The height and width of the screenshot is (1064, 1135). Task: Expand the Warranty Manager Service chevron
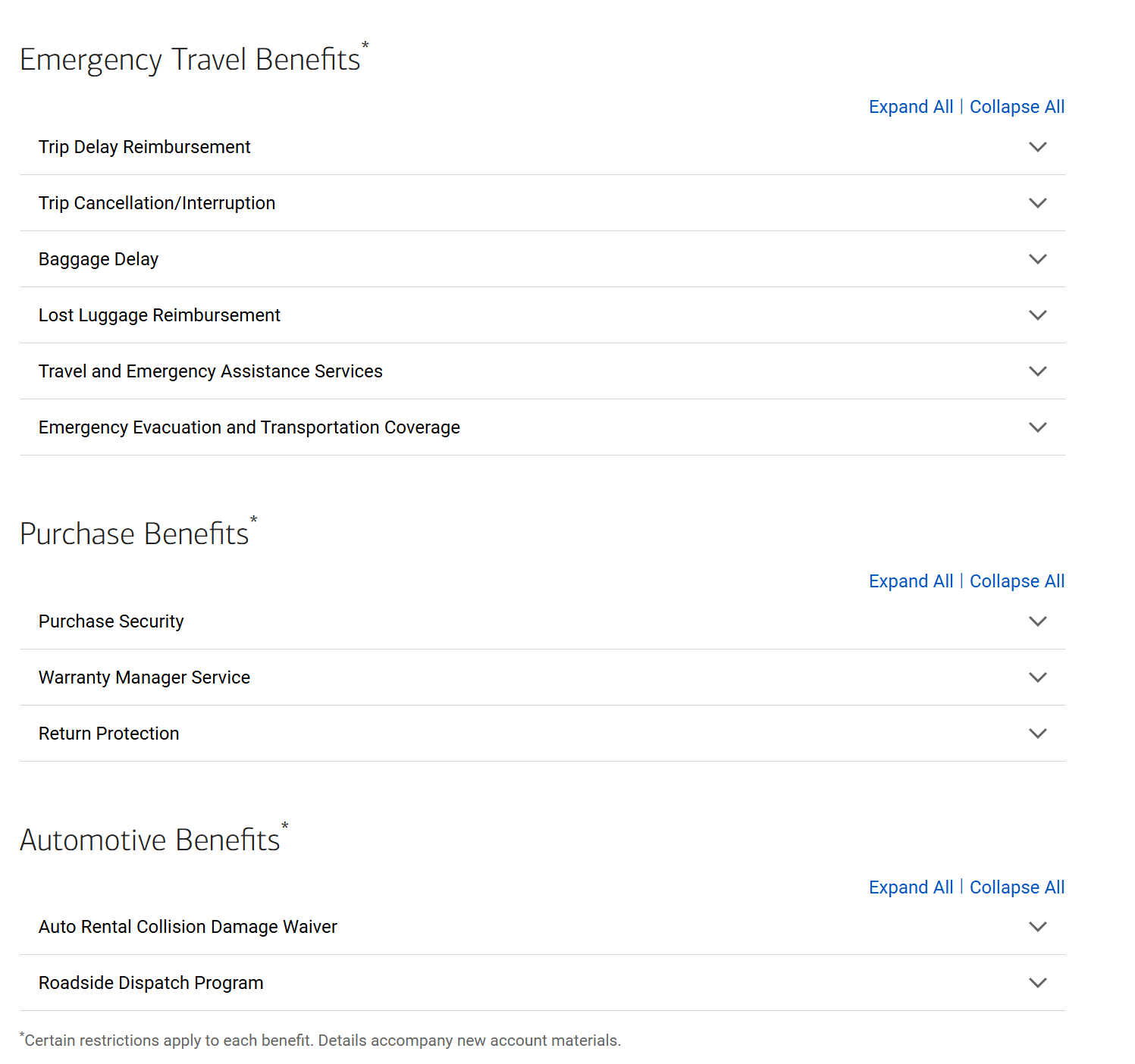[x=1037, y=678]
